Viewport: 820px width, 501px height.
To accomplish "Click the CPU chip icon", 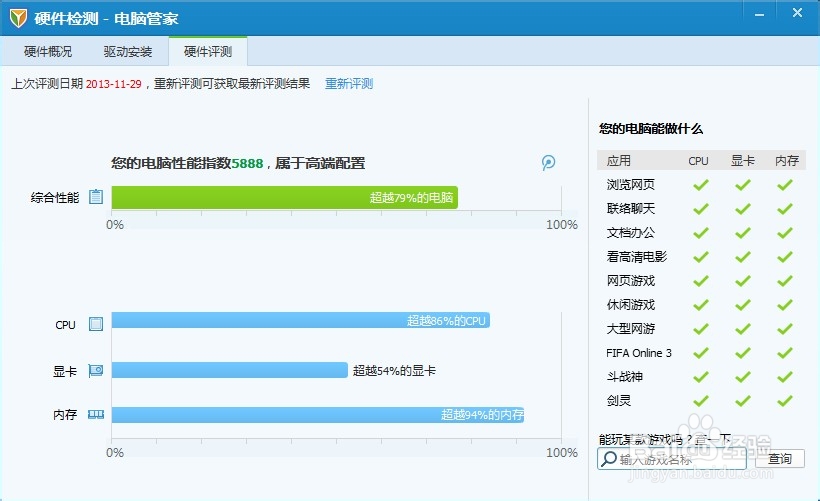I will click(96, 324).
